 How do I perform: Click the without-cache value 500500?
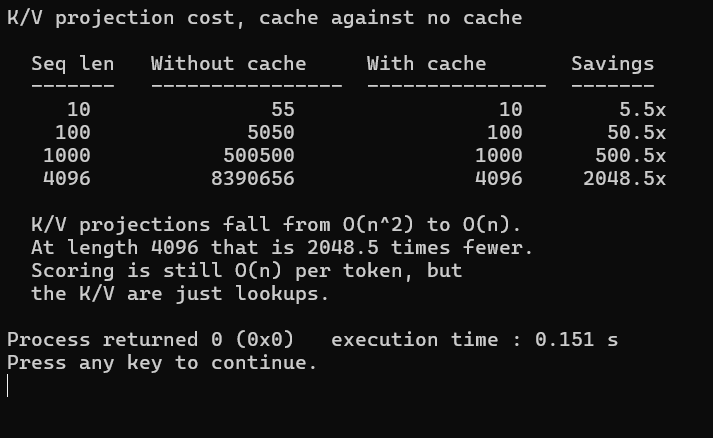(259, 156)
